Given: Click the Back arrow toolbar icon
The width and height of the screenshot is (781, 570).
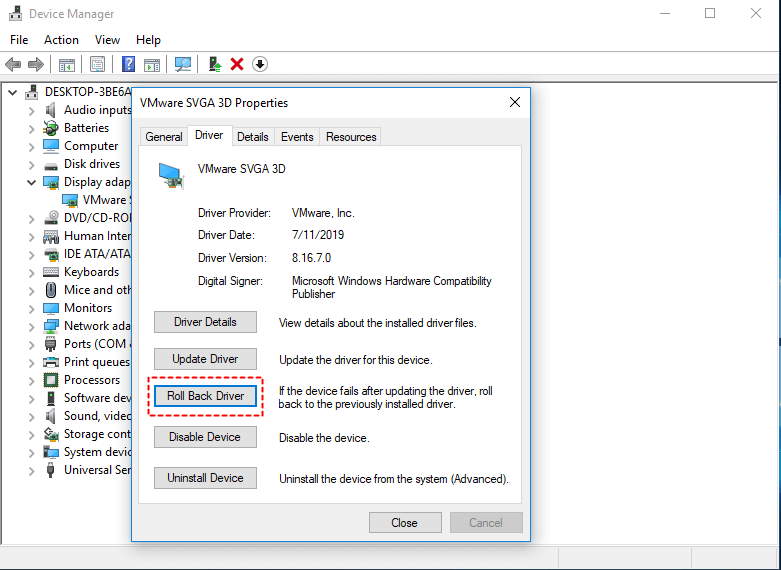Looking at the screenshot, I should click(x=13, y=64).
